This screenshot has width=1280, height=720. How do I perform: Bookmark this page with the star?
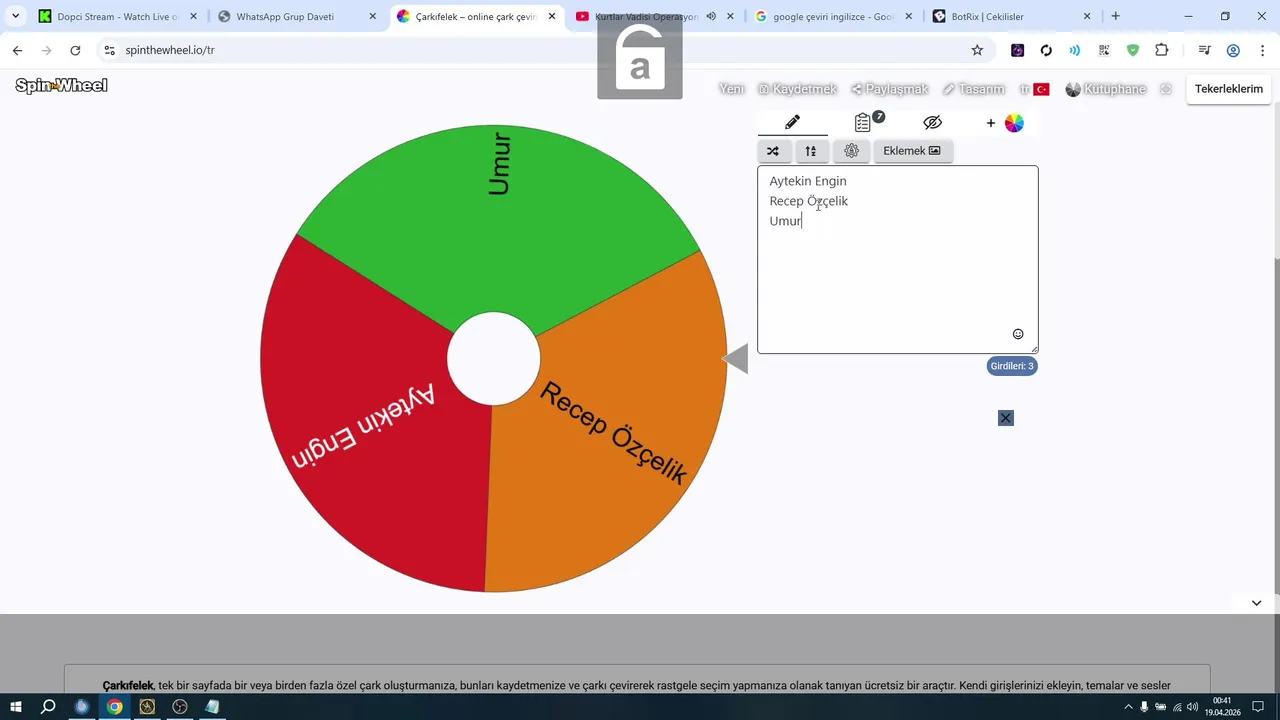coord(977,50)
